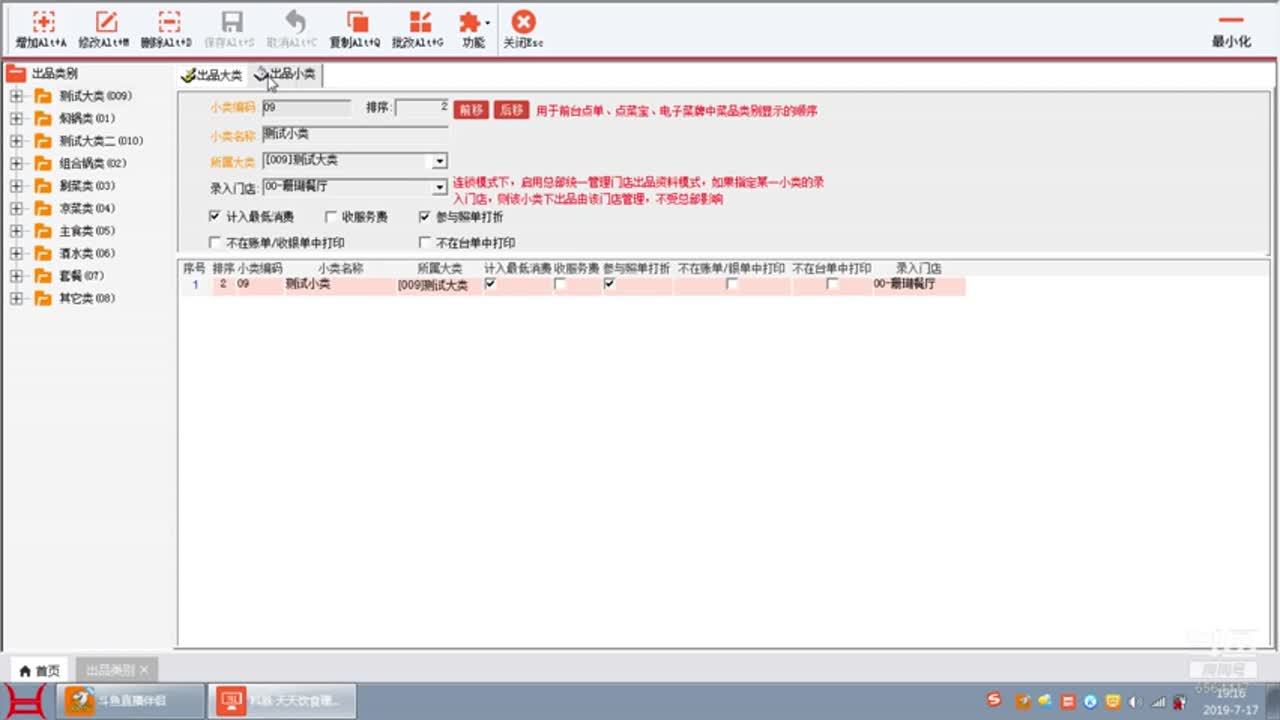The height and width of the screenshot is (720, 1280).
Task: Click the 小类名称 text field
Action: tap(354, 134)
